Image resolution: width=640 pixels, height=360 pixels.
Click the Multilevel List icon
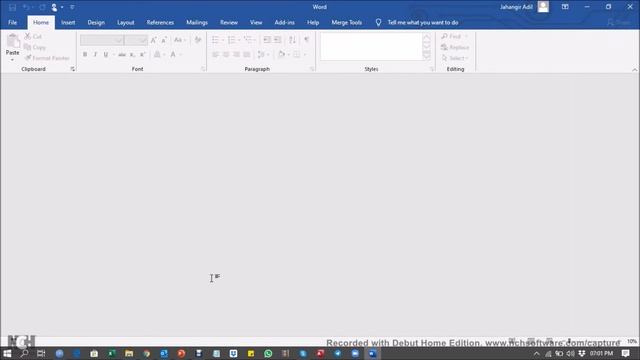(x=247, y=40)
